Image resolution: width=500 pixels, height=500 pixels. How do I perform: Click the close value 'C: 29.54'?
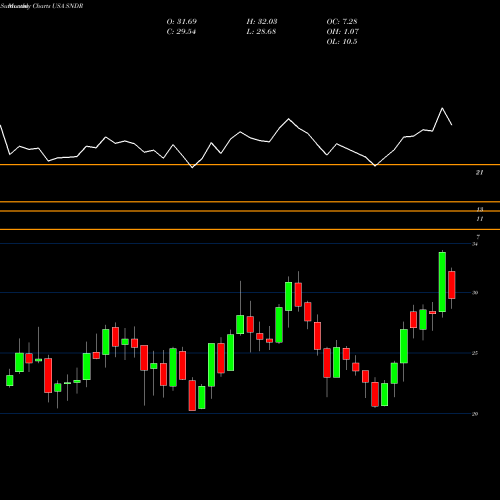pyautogui.click(x=181, y=32)
